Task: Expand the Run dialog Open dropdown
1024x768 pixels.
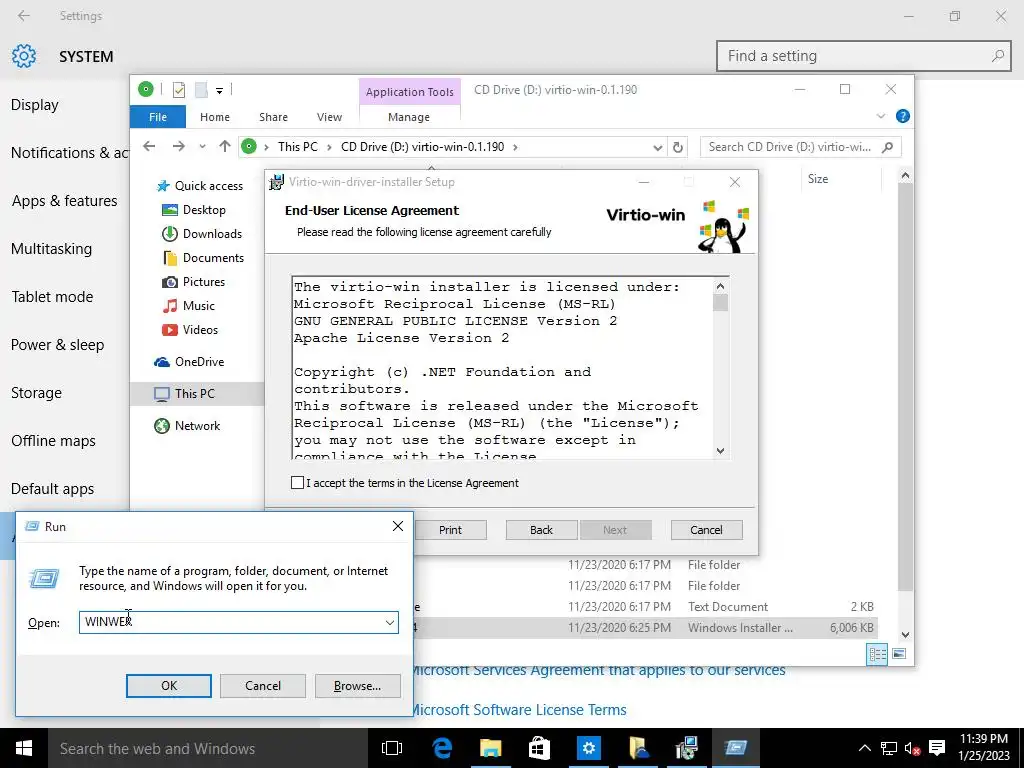Action: (x=390, y=622)
